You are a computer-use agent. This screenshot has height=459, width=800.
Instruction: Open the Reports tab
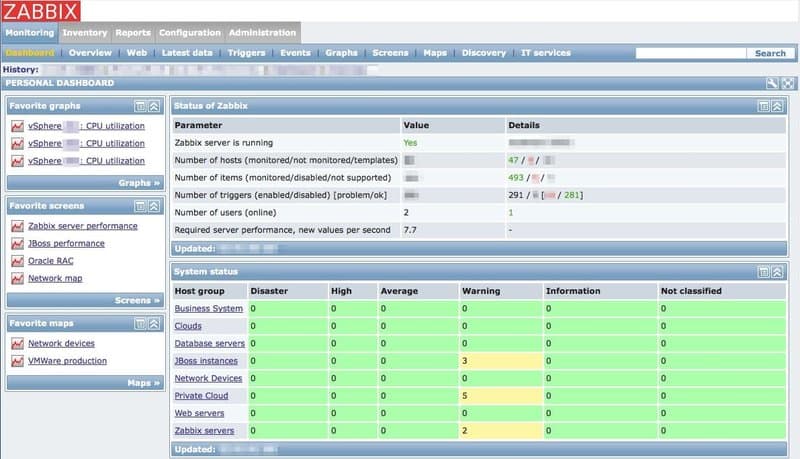point(133,33)
